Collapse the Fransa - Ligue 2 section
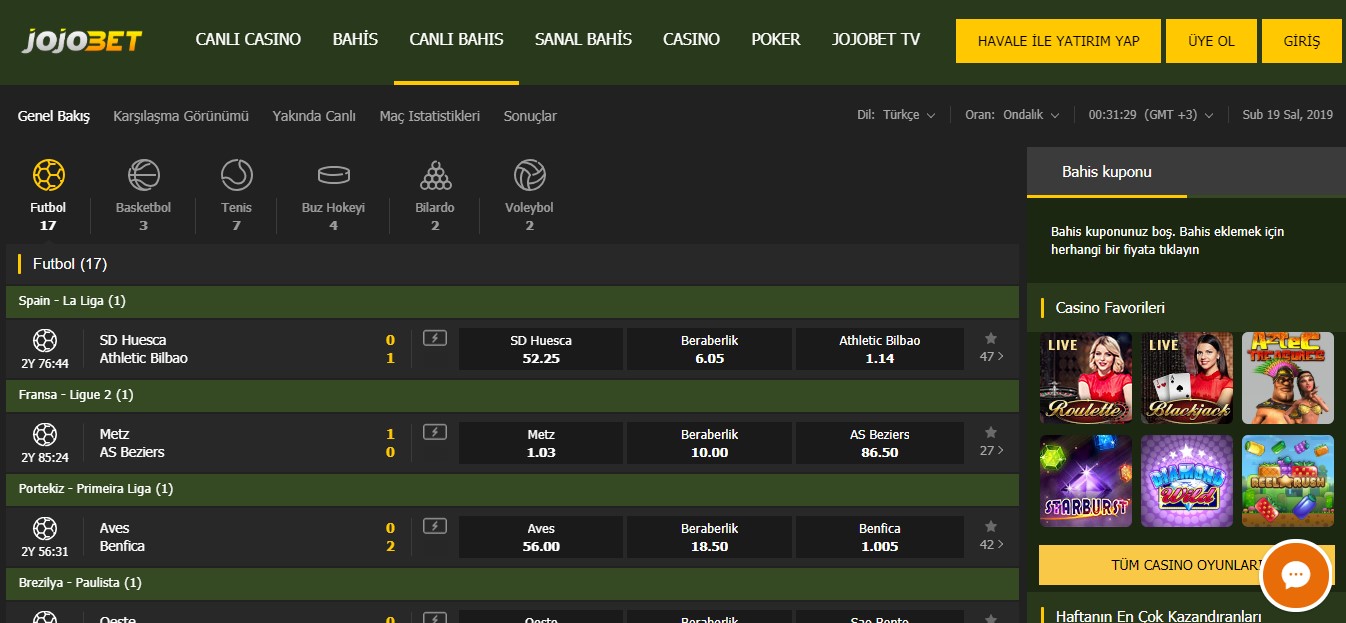The width and height of the screenshot is (1346, 623). pyautogui.click(x=512, y=395)
